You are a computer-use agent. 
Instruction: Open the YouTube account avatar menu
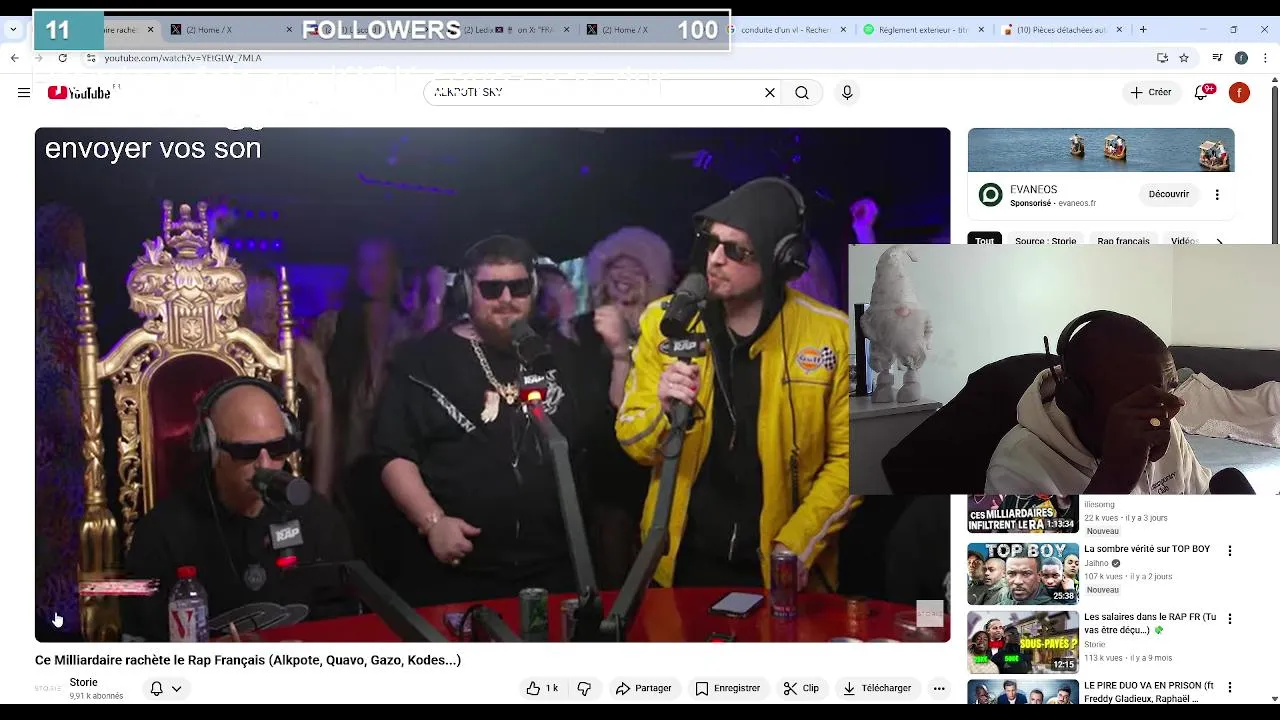1239,93
